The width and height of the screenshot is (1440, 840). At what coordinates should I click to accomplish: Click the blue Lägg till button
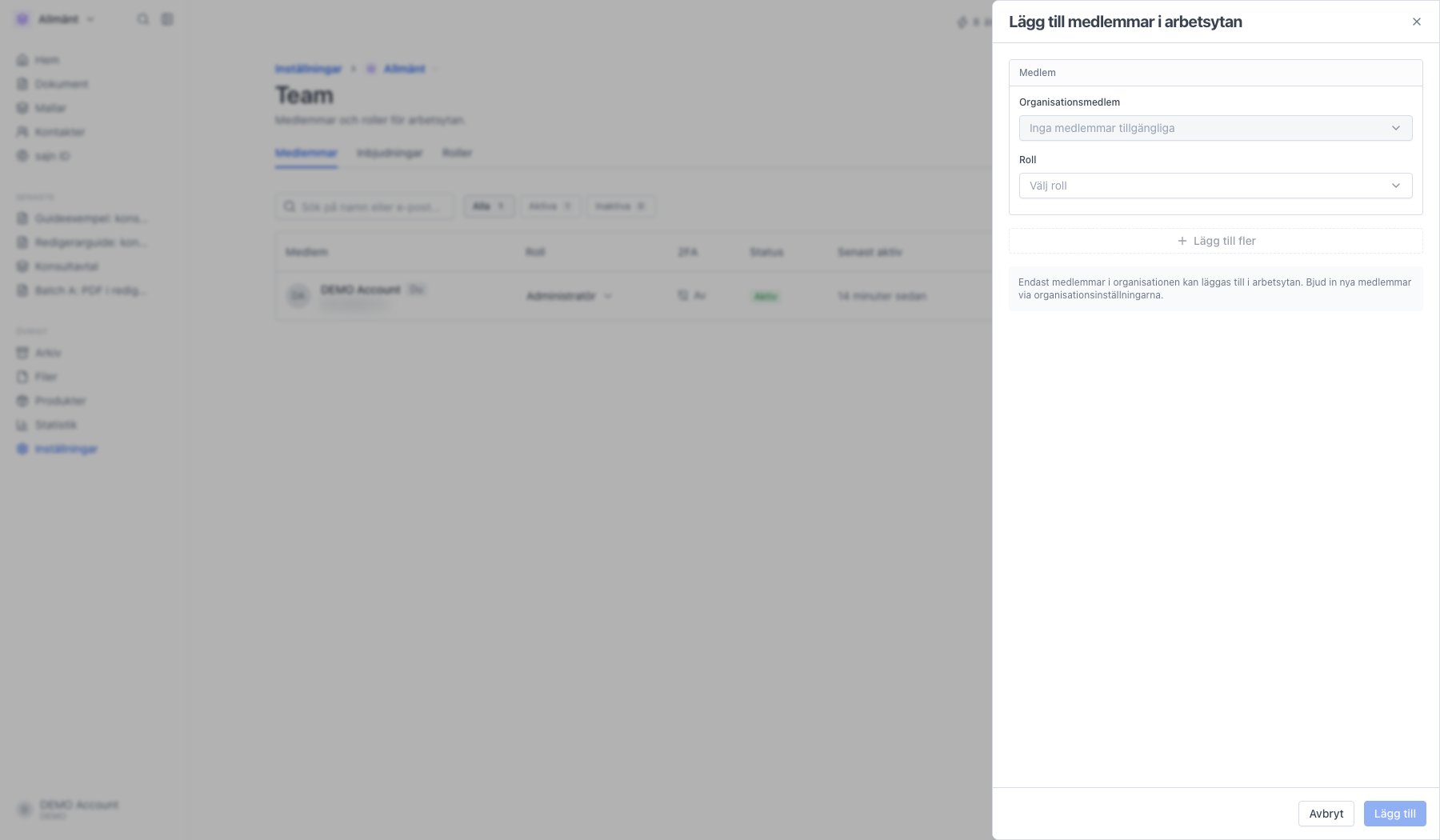(x=1394, y=814)
